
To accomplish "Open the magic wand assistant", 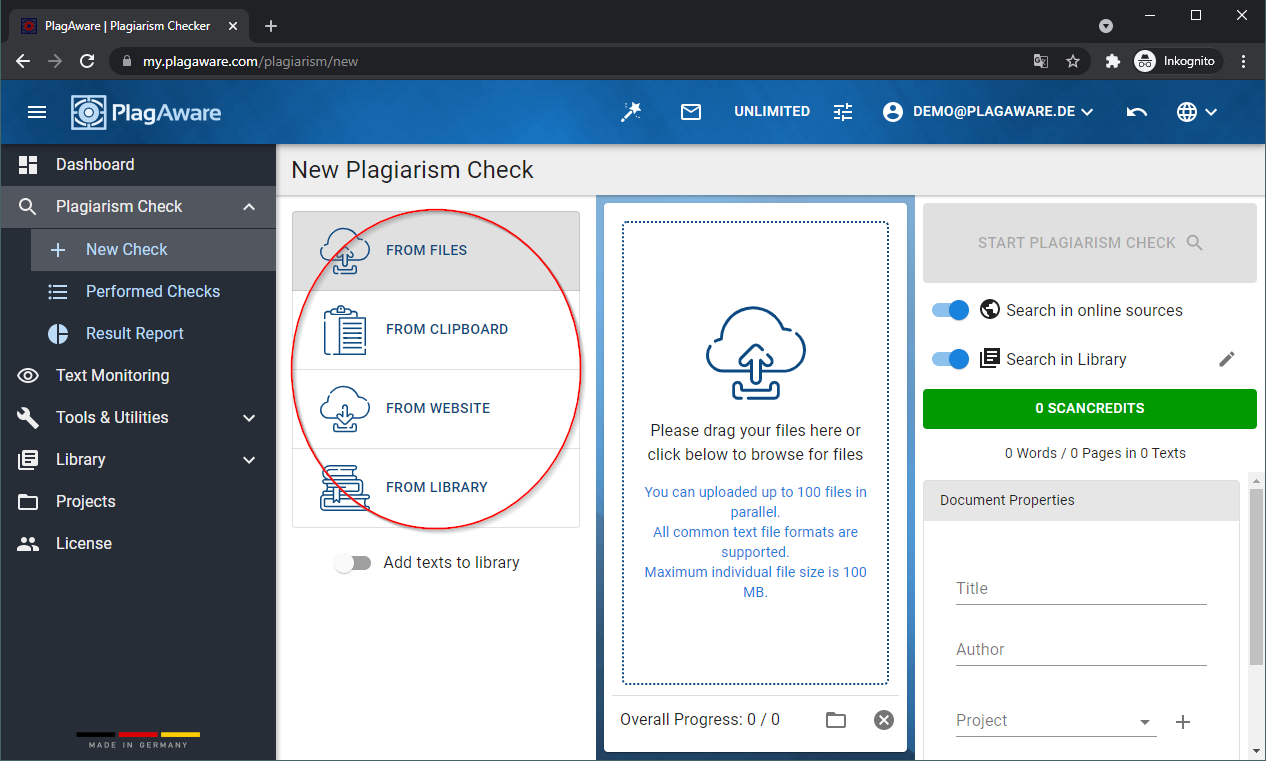I will (631, 112).
